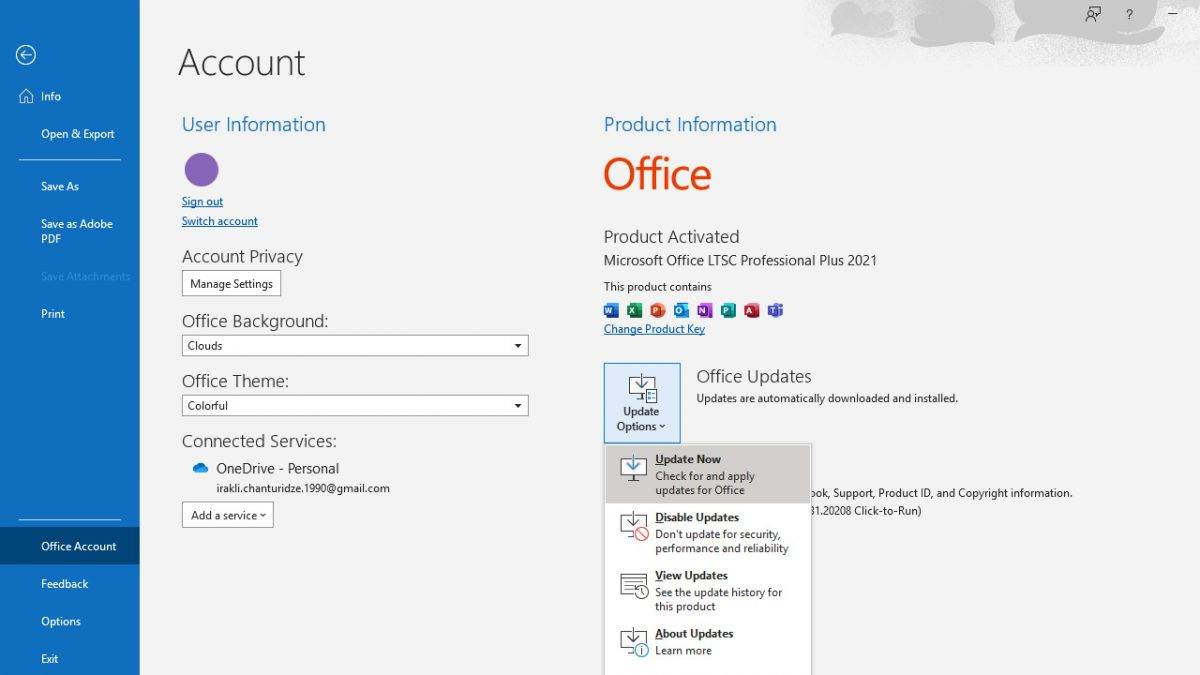1200x675 pixels.
Task: Click the Publisher icon in product list
Action: click(x=726, y=310)
